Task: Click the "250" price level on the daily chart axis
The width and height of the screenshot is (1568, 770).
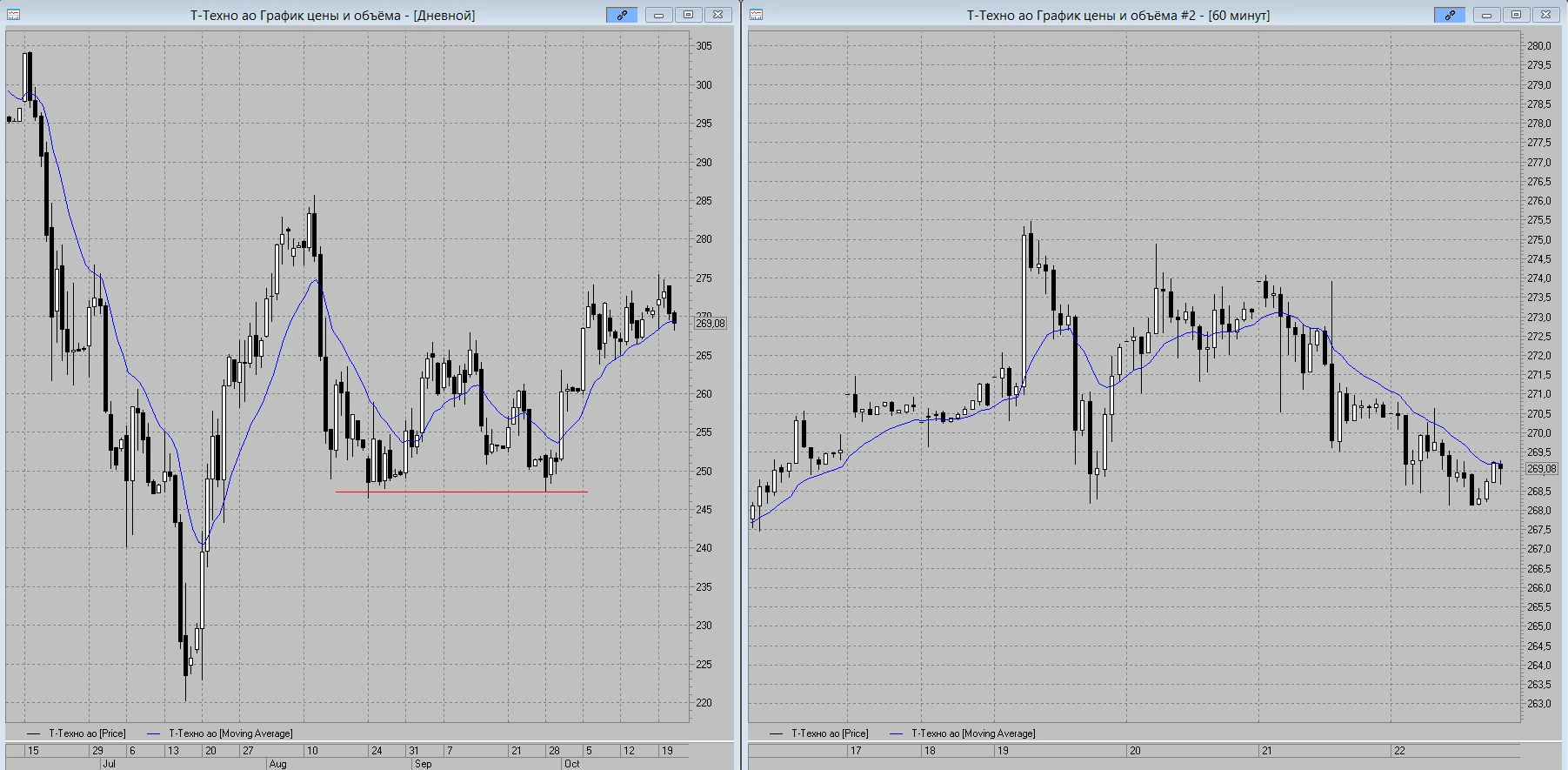Action: [x=704, y=472]
